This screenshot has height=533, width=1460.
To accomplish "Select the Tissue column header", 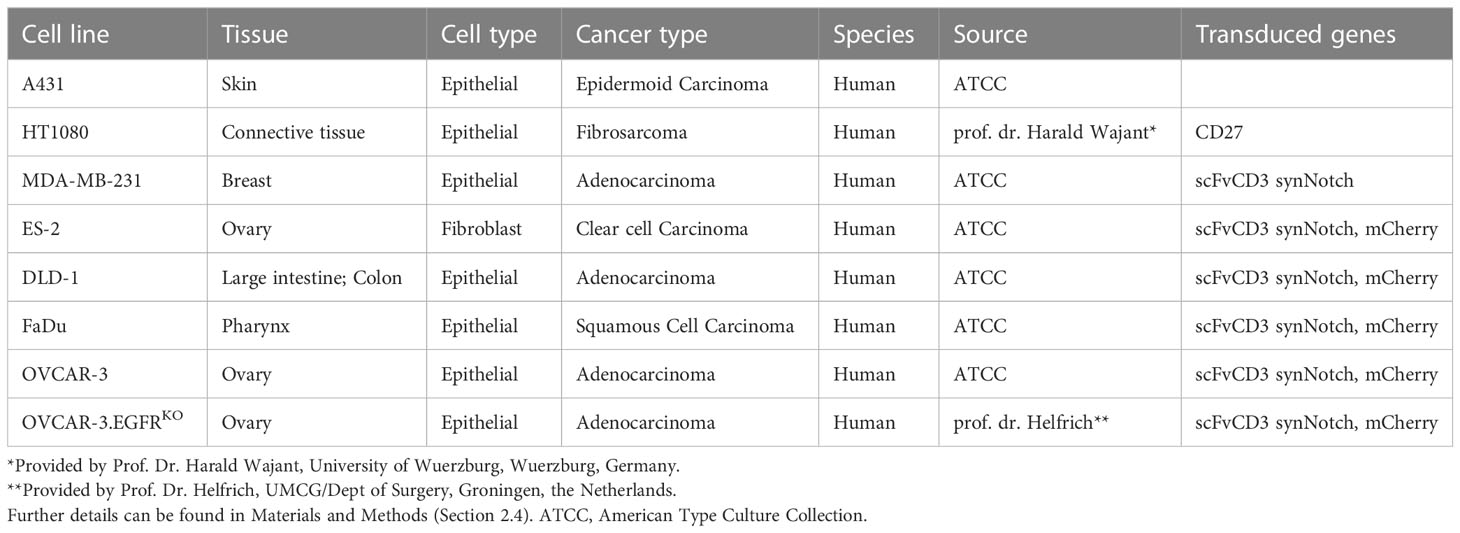I will point(254,35).
